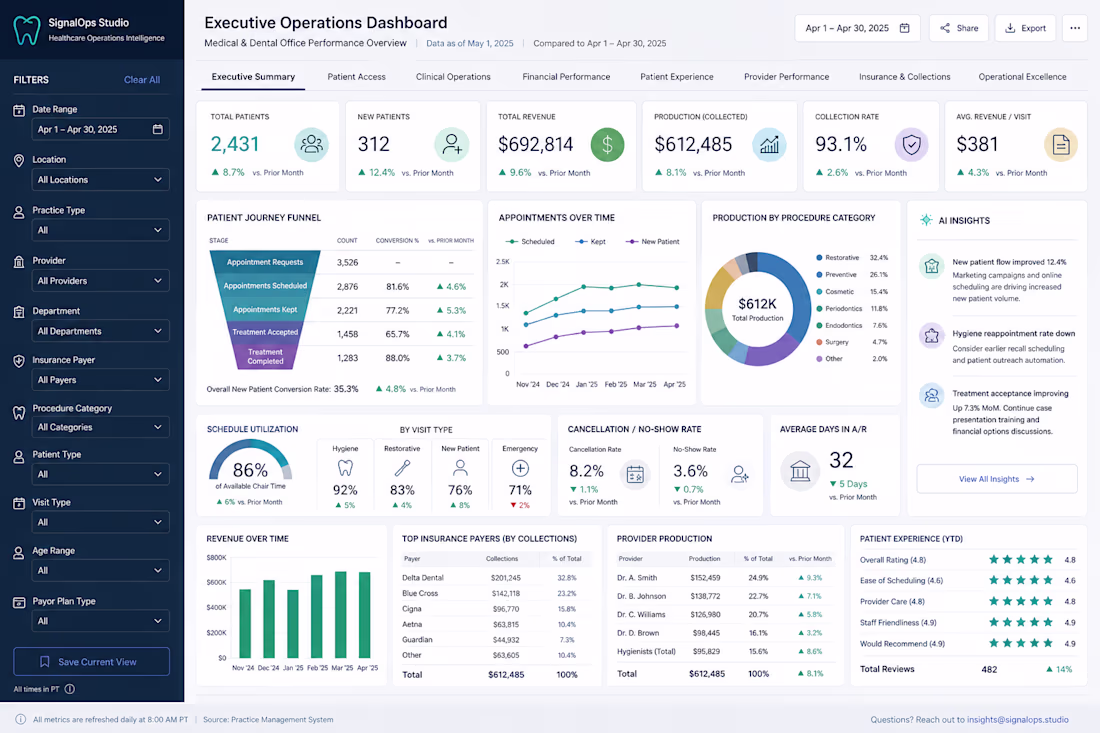This screenshot has height=733, width=1100.
Task: Click the treatment acceptance insight icon
Action: 932,396
